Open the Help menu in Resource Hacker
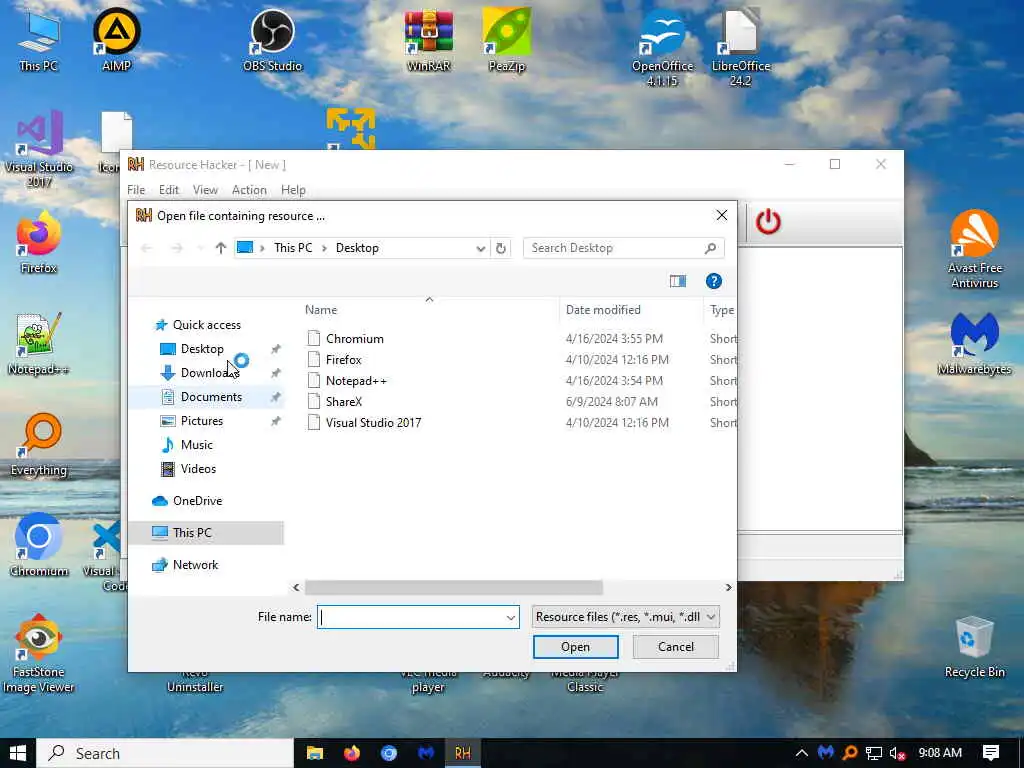1024x768 pixels. coord(293,190)
